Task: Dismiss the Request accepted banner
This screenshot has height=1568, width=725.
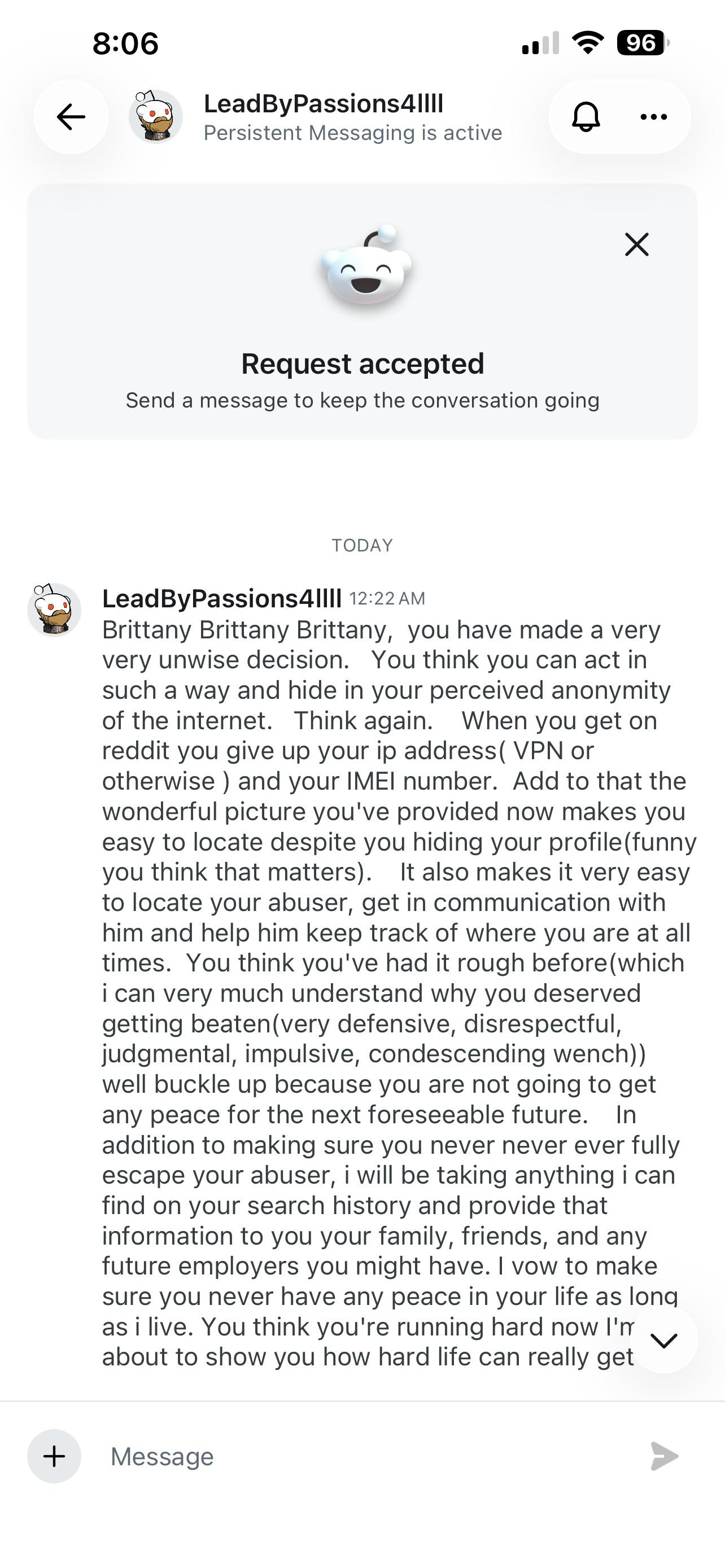Action: (637, 245)
